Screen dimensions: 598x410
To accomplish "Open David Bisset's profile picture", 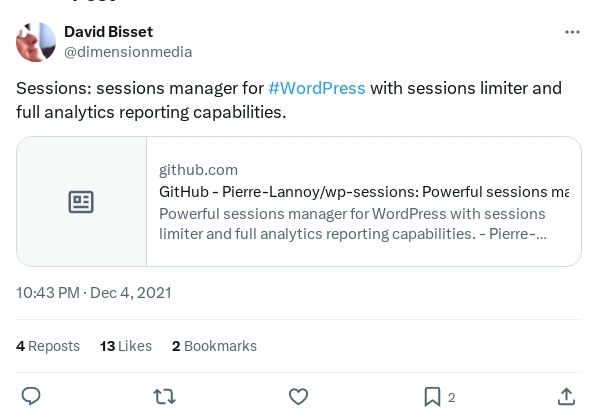I will click(x=36, y=42).
